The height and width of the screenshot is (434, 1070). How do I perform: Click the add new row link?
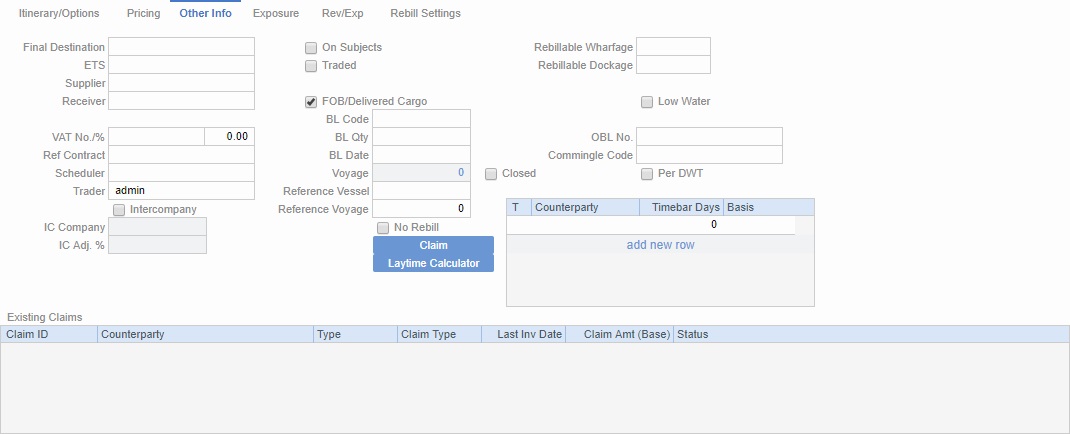click(x=660, y=245)
